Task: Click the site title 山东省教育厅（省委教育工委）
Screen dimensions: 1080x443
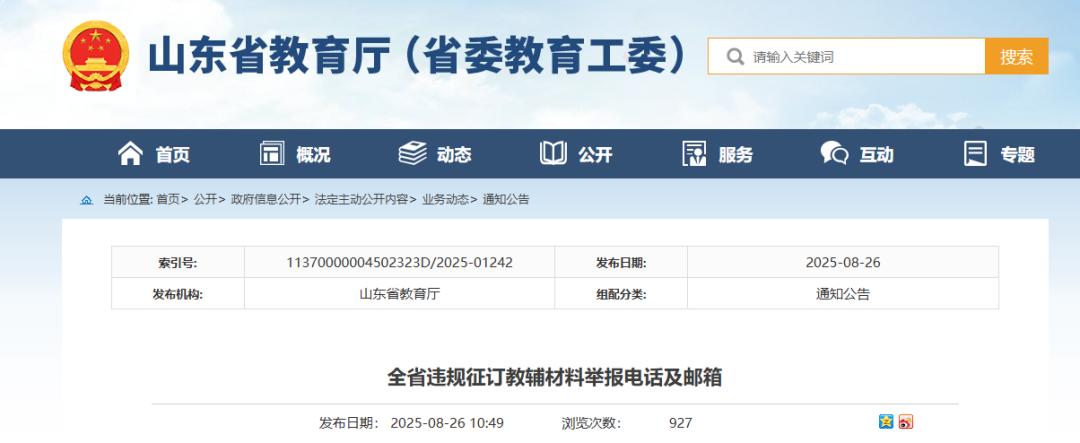Action: 418,56
